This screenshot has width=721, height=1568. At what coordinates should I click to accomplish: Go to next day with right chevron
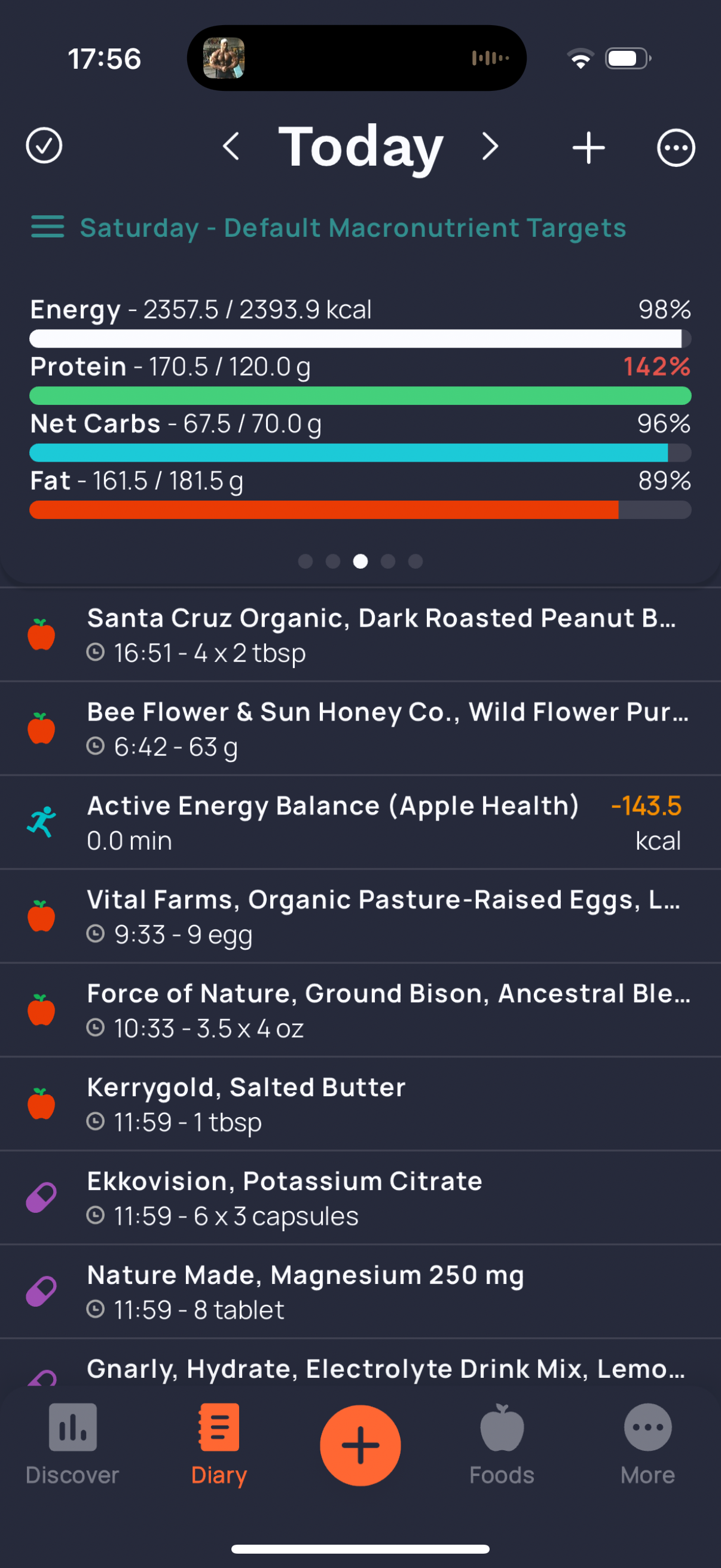point(490,146)
